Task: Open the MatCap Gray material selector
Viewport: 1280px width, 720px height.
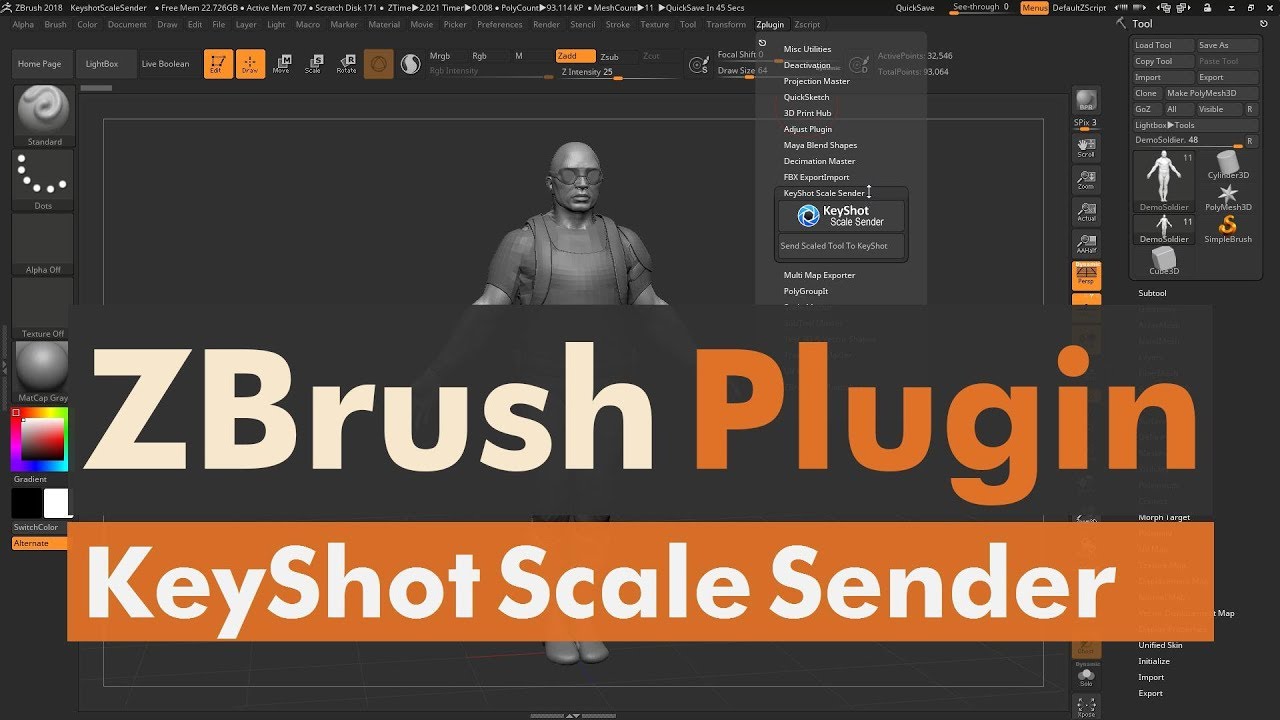Action: (x=43, y=372)
